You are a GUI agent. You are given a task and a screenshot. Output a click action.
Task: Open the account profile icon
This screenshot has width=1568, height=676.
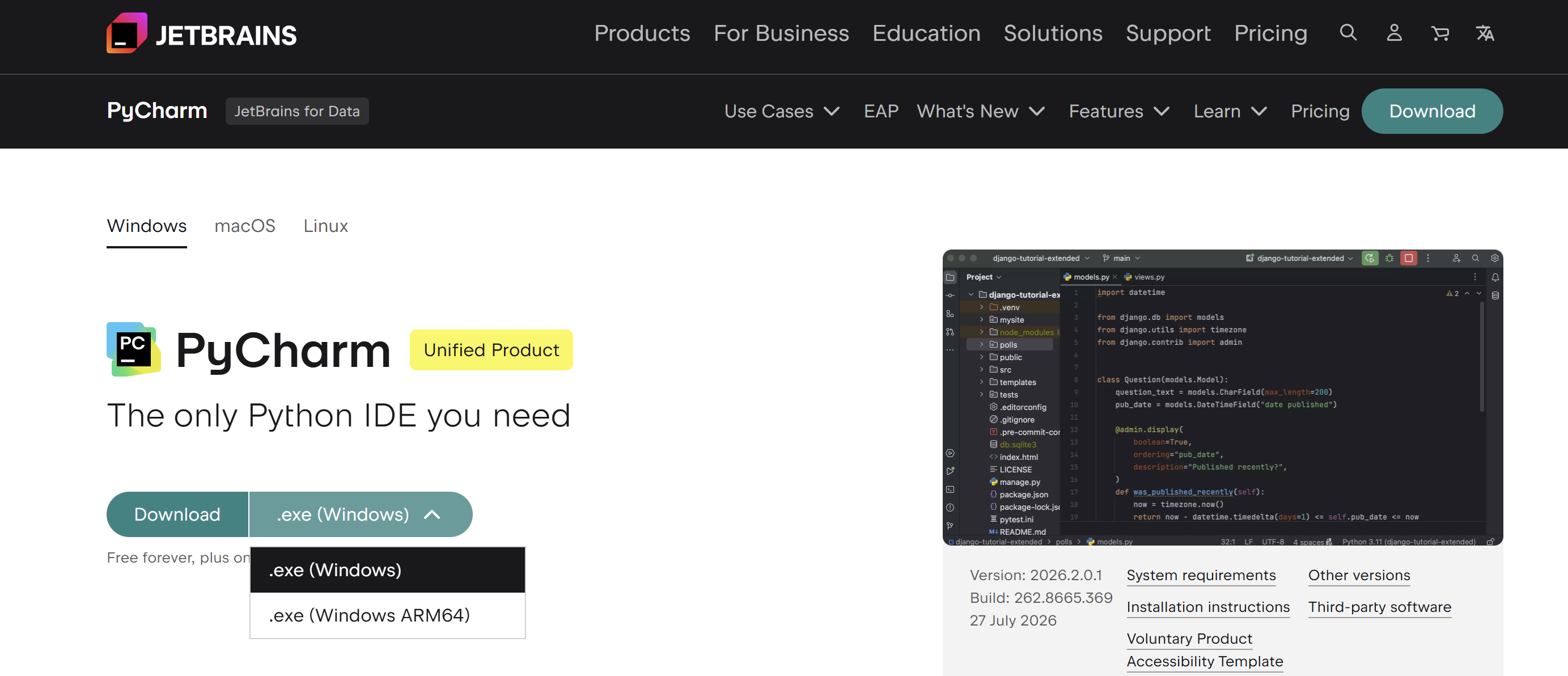pyautogui.click(x=1394, y=33)
